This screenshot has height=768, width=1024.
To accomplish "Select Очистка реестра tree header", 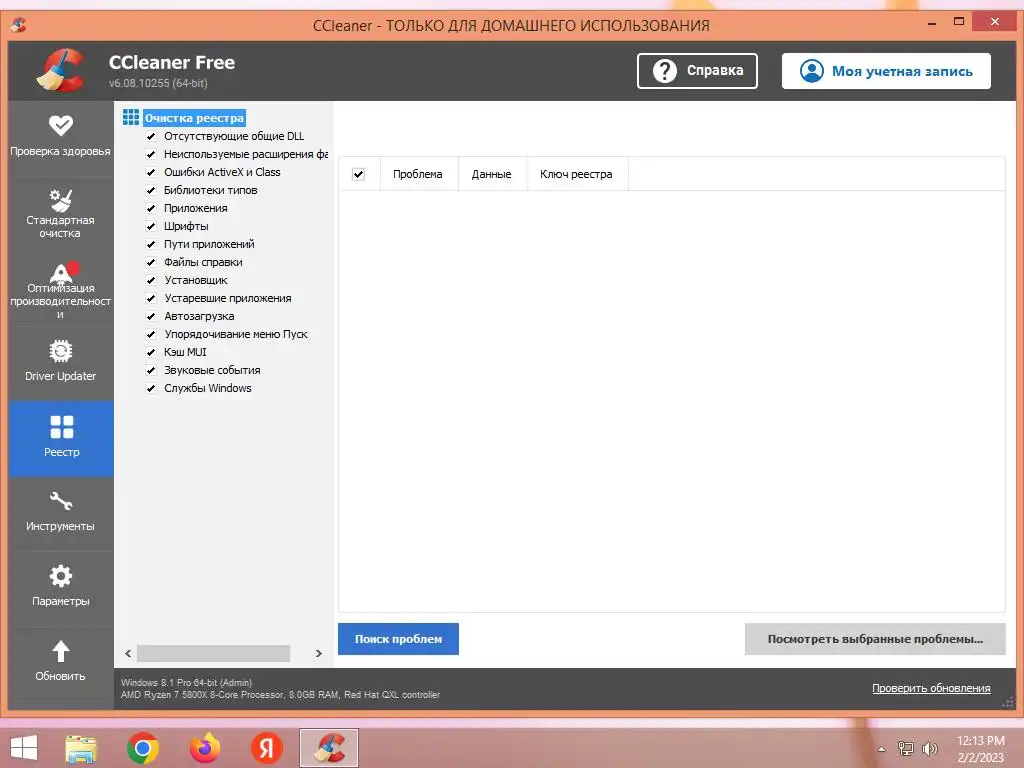I will (x=194, y=118).
